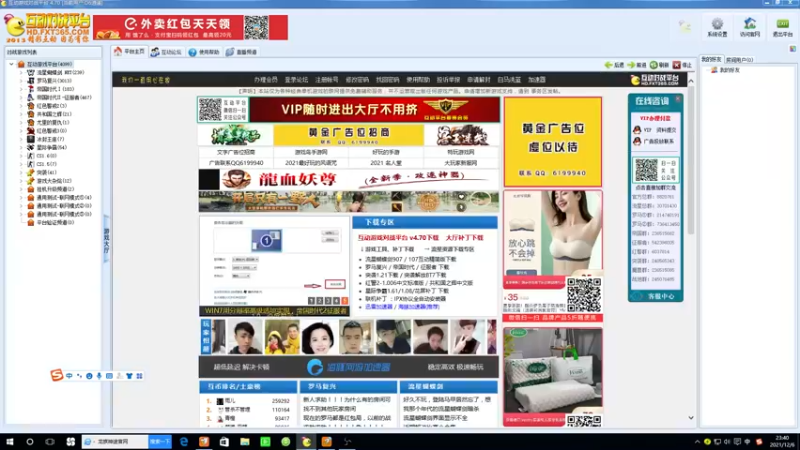Open Task View in taskbar
The image size is (800, 450).
point(49,441)
